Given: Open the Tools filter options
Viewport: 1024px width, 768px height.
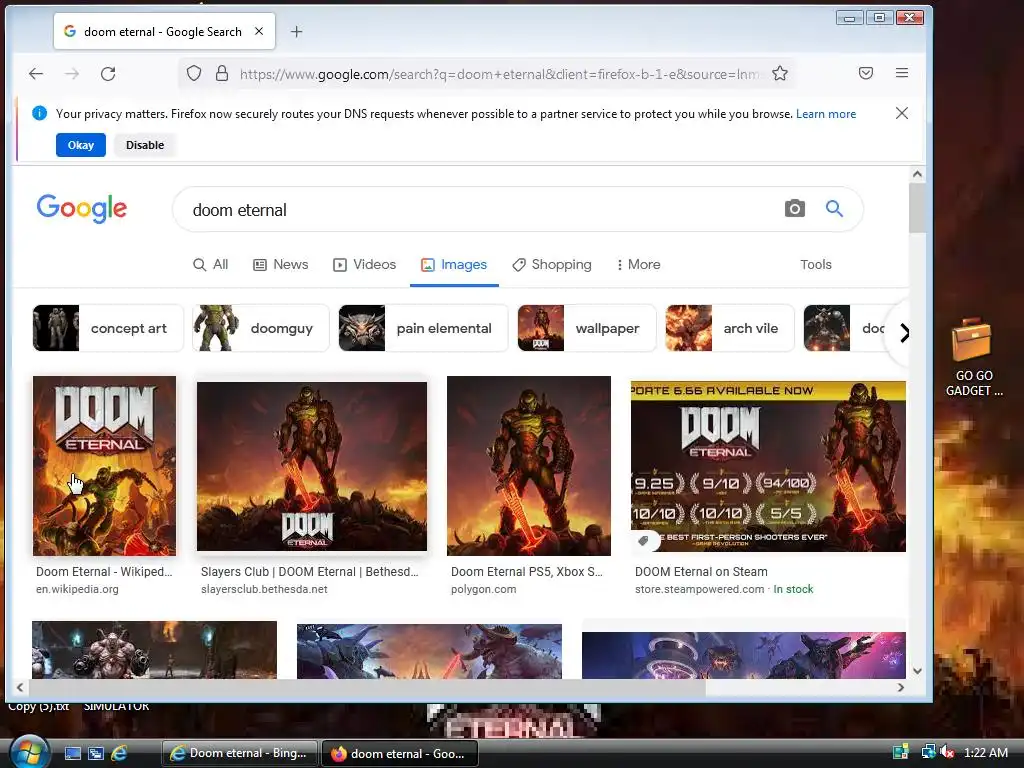Looking at the screenshot, I should [816, 264].
